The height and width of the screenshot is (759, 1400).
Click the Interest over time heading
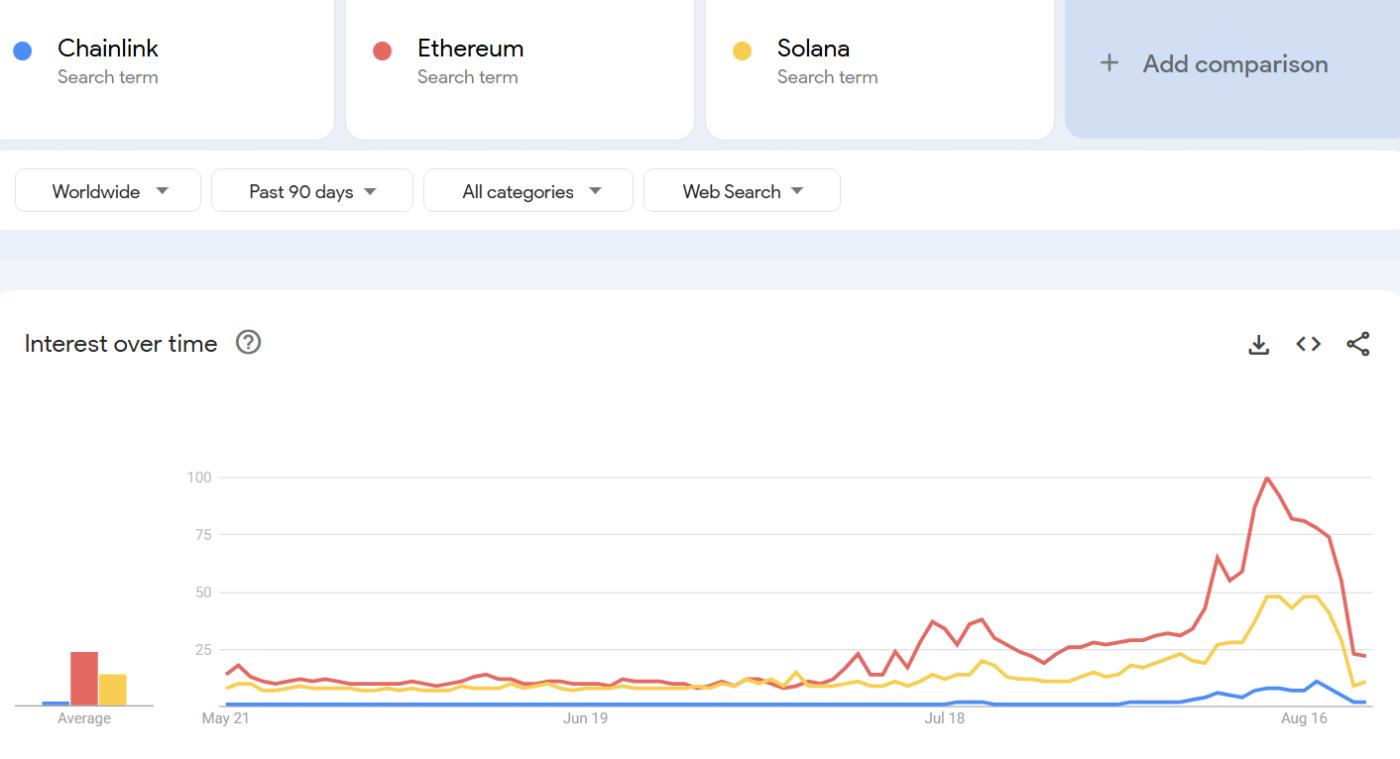(120, 343)
